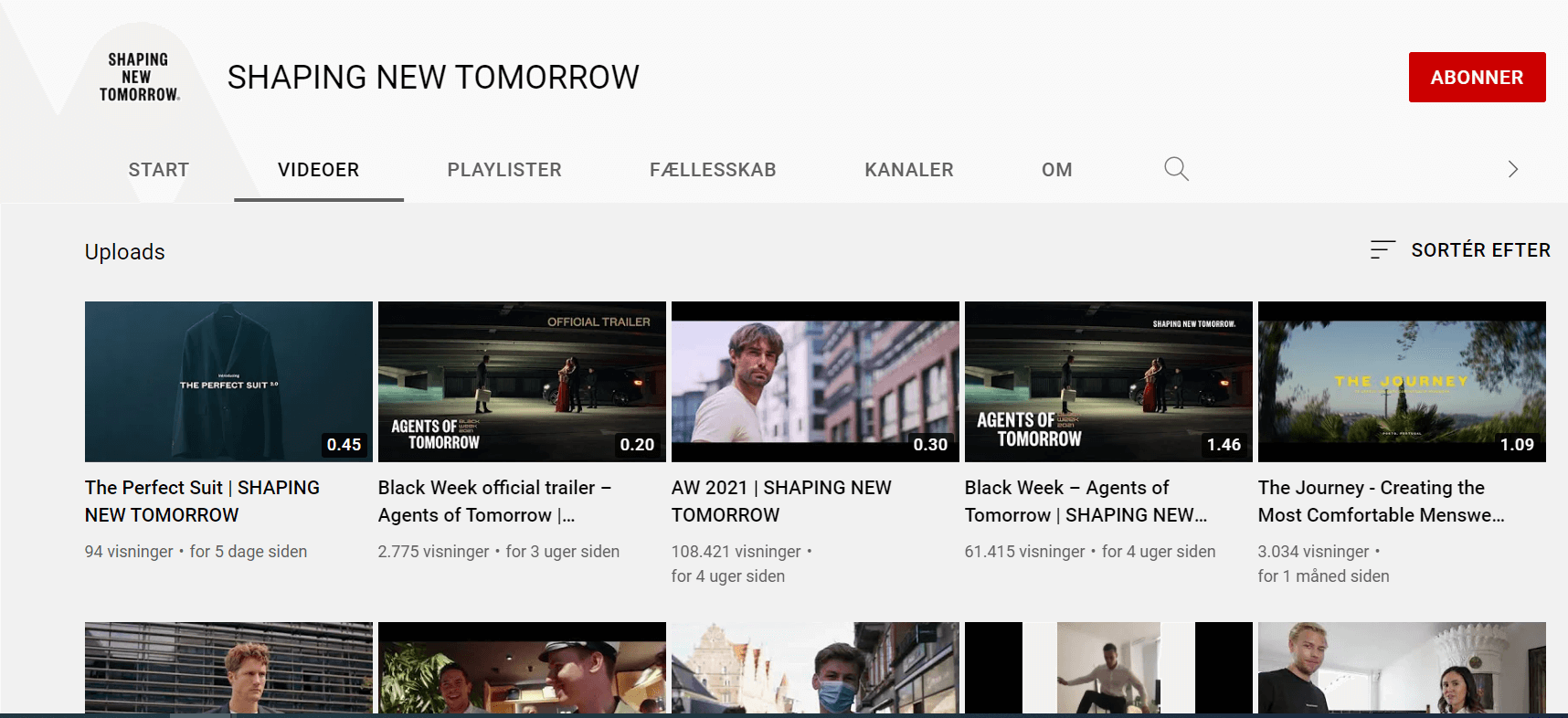Viewport: 1568px width, 718px height.
Task: Open The Journey video thumbnail
Action: point(1402,382)
